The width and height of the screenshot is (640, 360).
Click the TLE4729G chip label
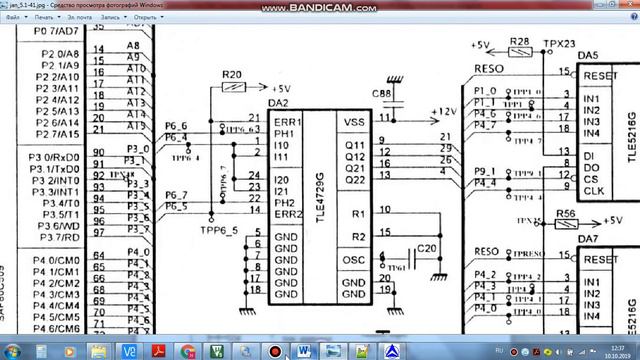tap(320, 198)
